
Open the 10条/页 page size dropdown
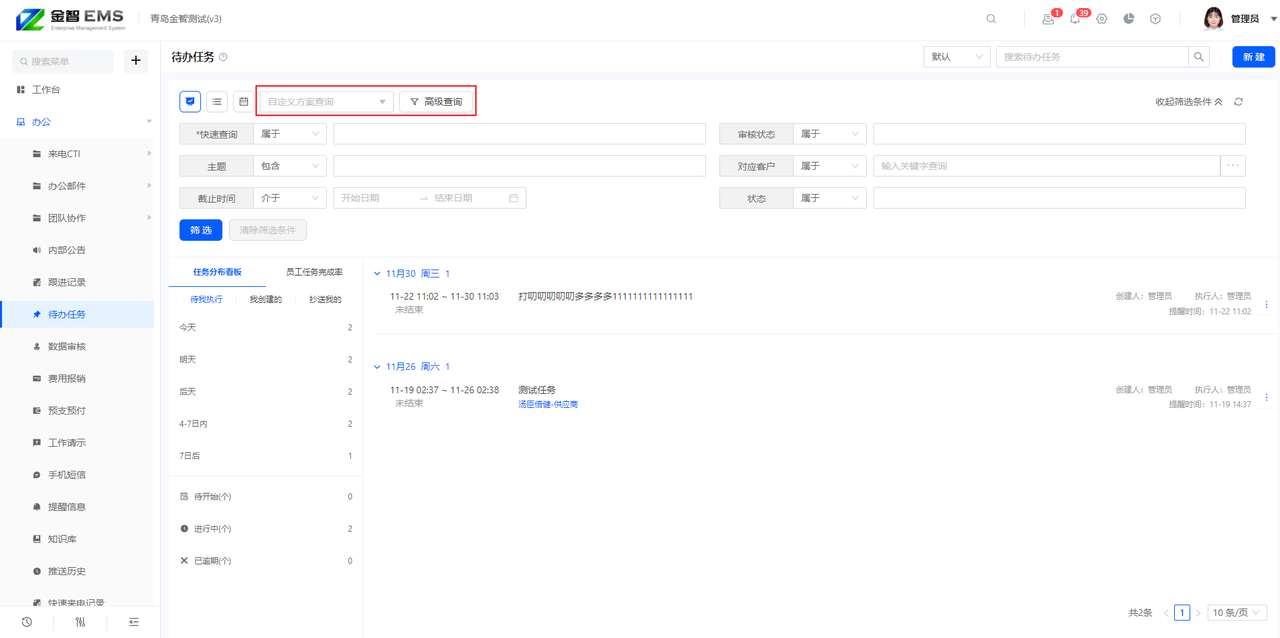coord(1238,613)
